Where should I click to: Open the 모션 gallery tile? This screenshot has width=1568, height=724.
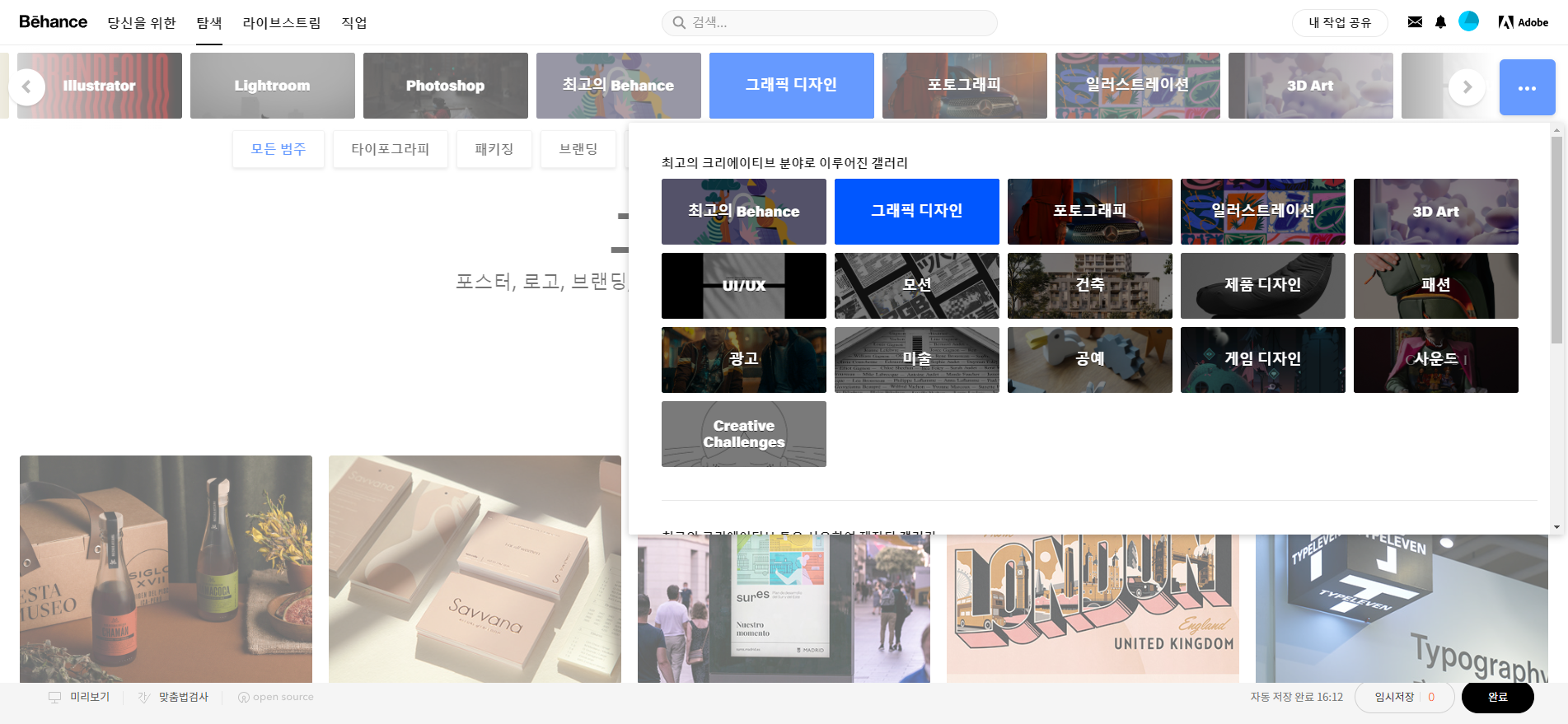tap(917, 286)
